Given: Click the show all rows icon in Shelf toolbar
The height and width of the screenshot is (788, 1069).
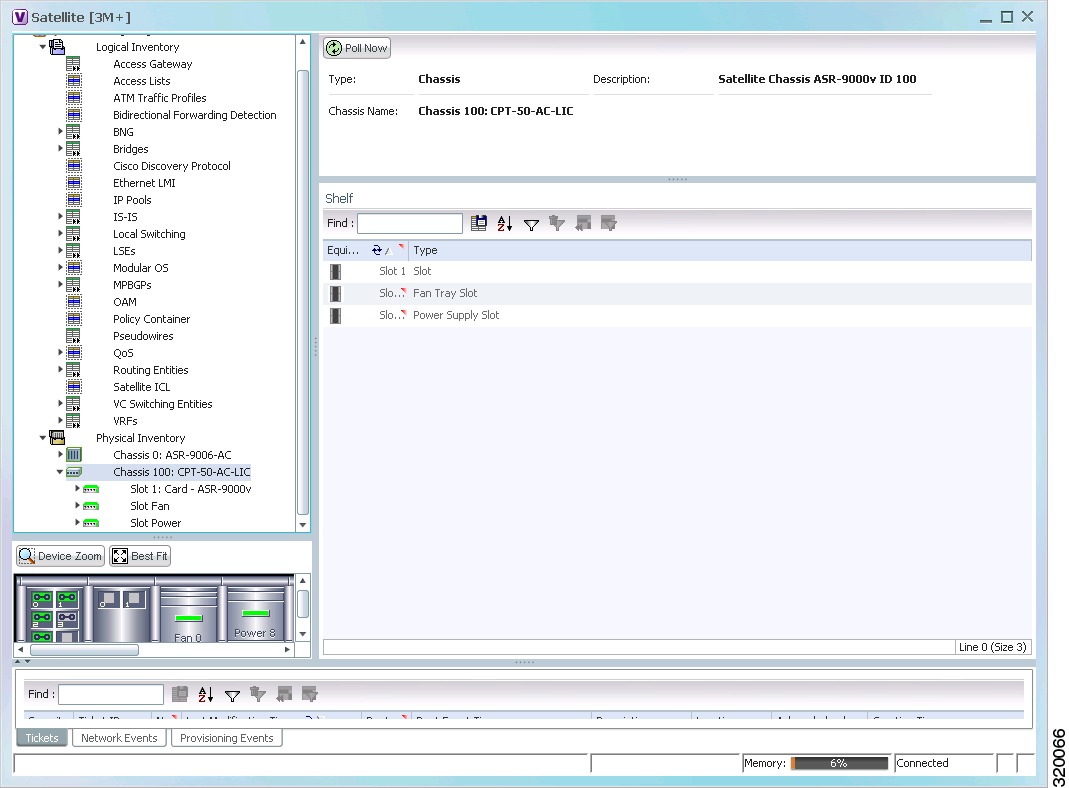Looking at the screenshot, I should 583,223.
